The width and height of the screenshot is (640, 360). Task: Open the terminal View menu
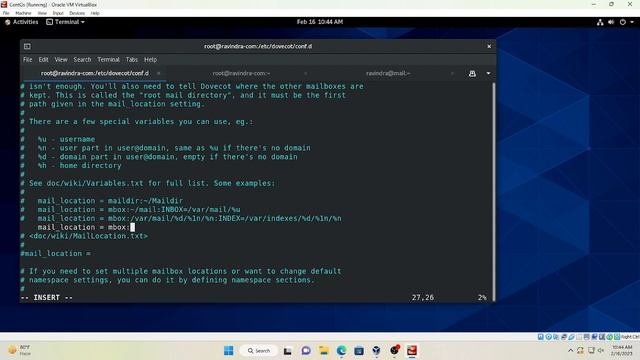click(x=61, y=60)
